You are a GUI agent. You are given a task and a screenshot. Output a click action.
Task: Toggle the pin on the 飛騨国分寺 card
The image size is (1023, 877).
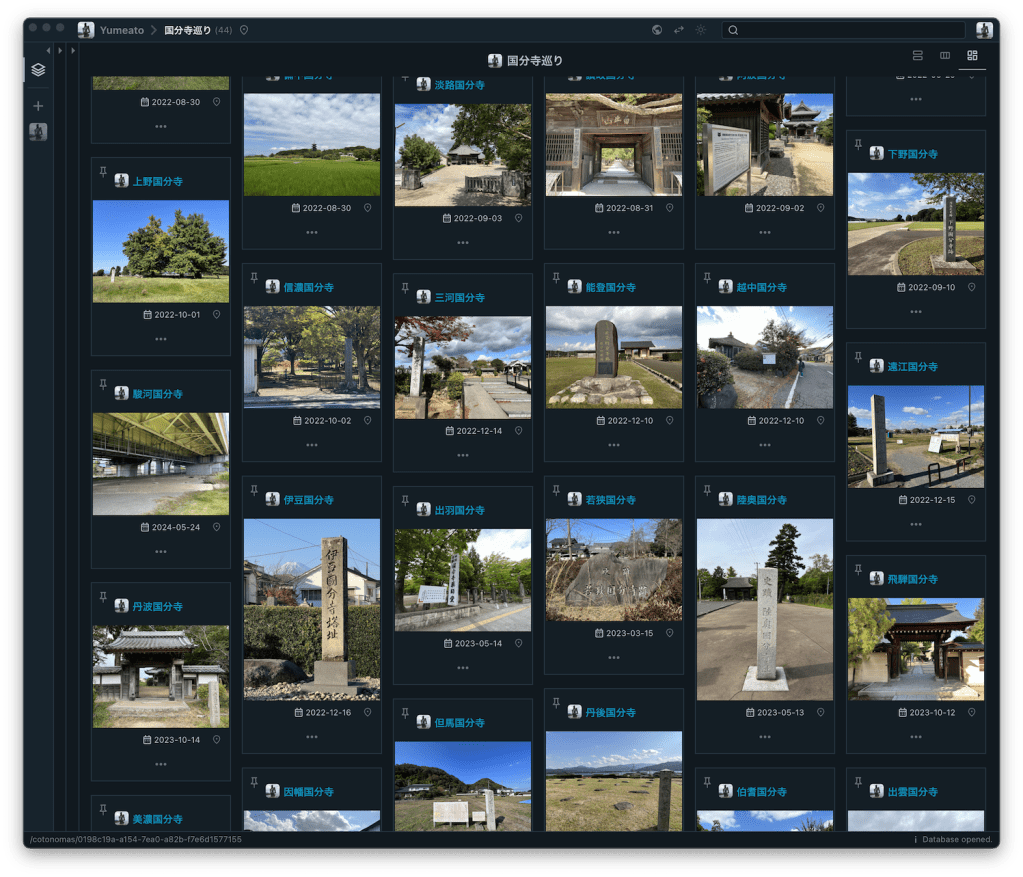[858, 570]
